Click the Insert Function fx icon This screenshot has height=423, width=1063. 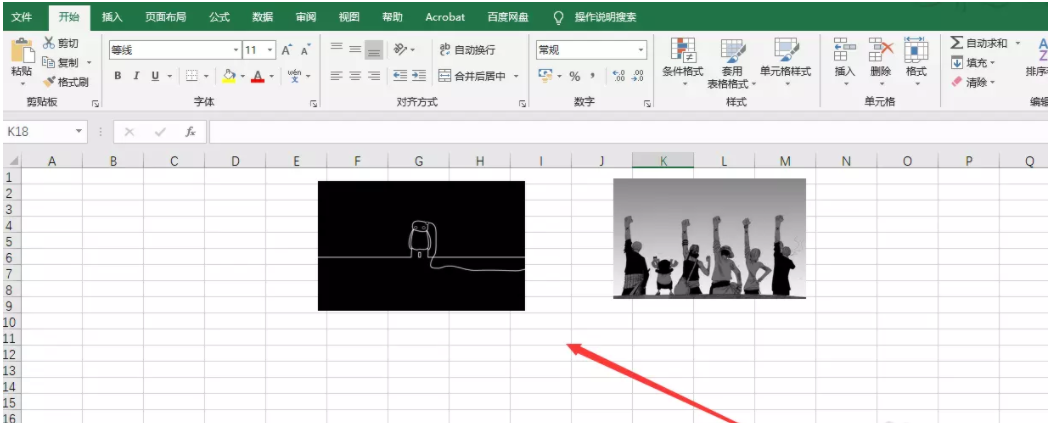(190, 132)
